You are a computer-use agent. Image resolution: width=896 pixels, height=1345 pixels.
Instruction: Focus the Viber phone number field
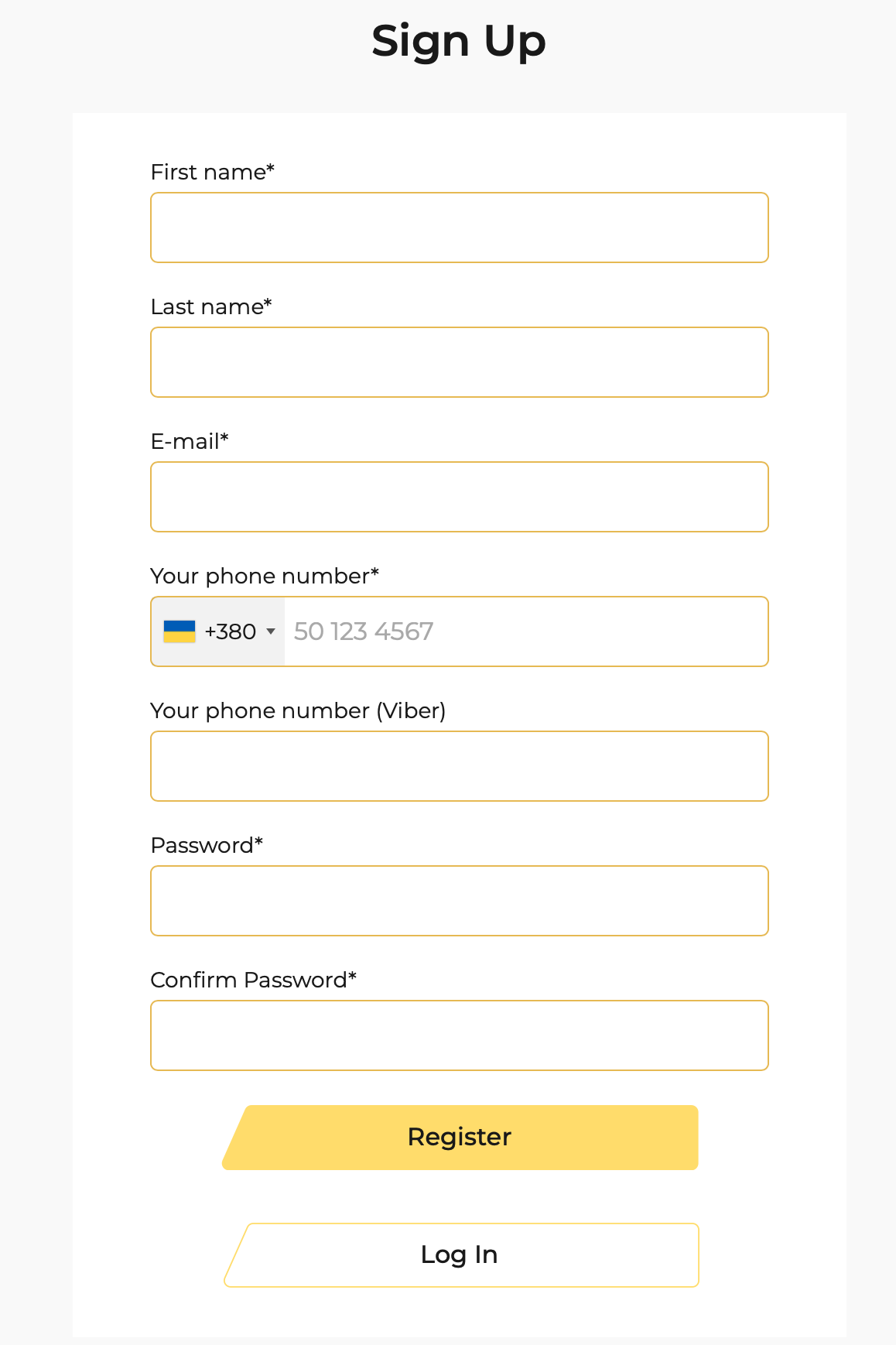(x=460, y=766)
